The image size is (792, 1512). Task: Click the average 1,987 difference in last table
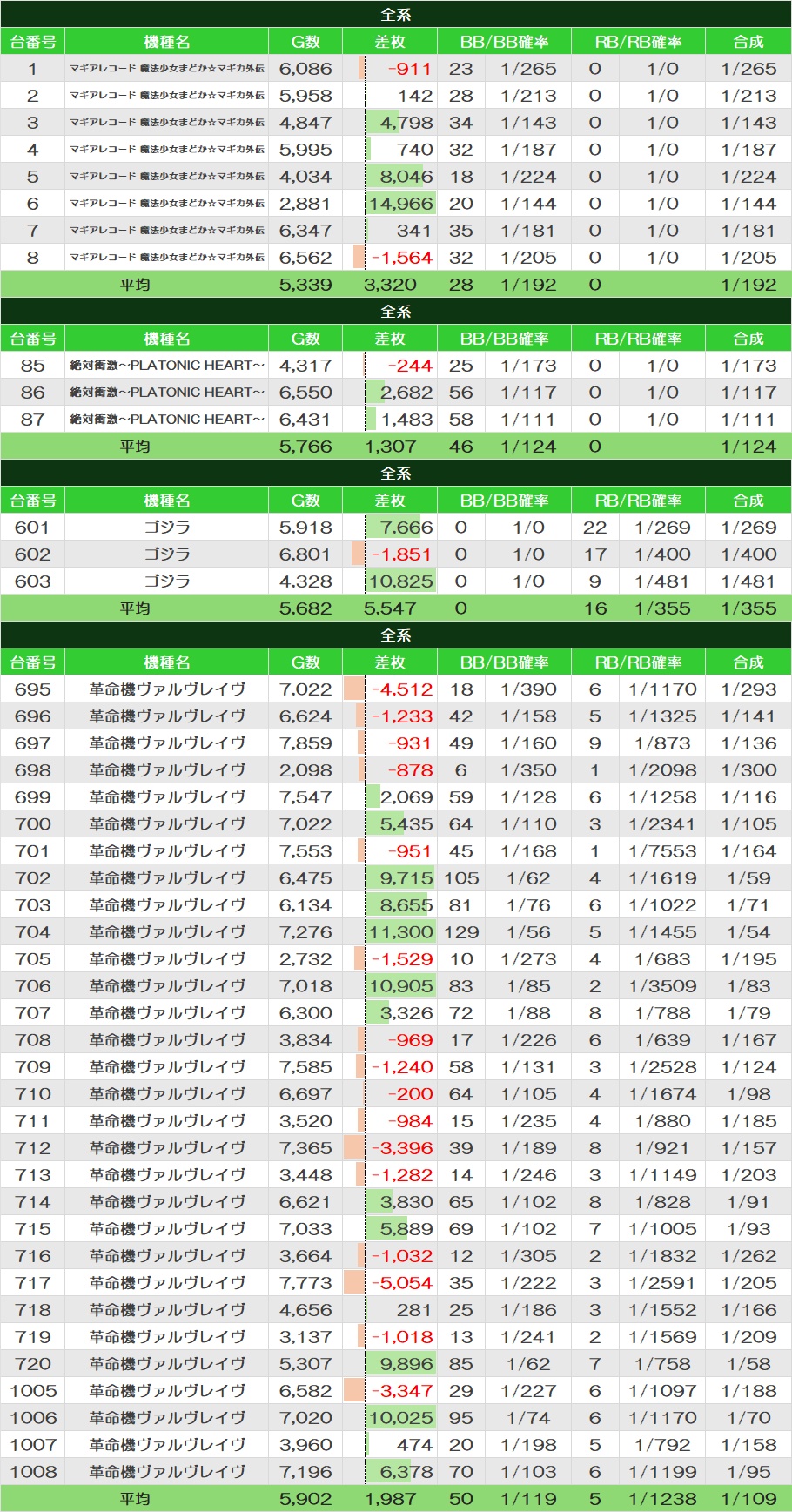click(390, 1499)
